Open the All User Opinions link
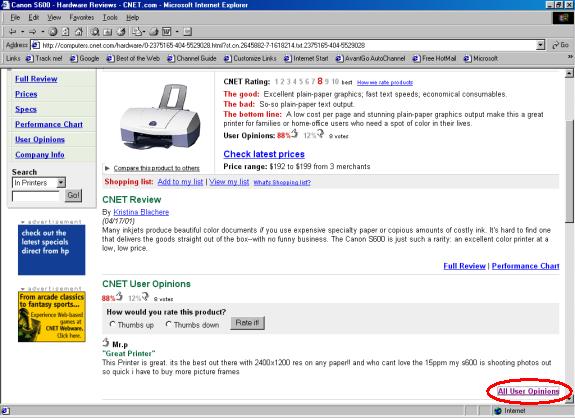Image resolution: width=575 pixels, height=418 pixels. click(528, 391)
